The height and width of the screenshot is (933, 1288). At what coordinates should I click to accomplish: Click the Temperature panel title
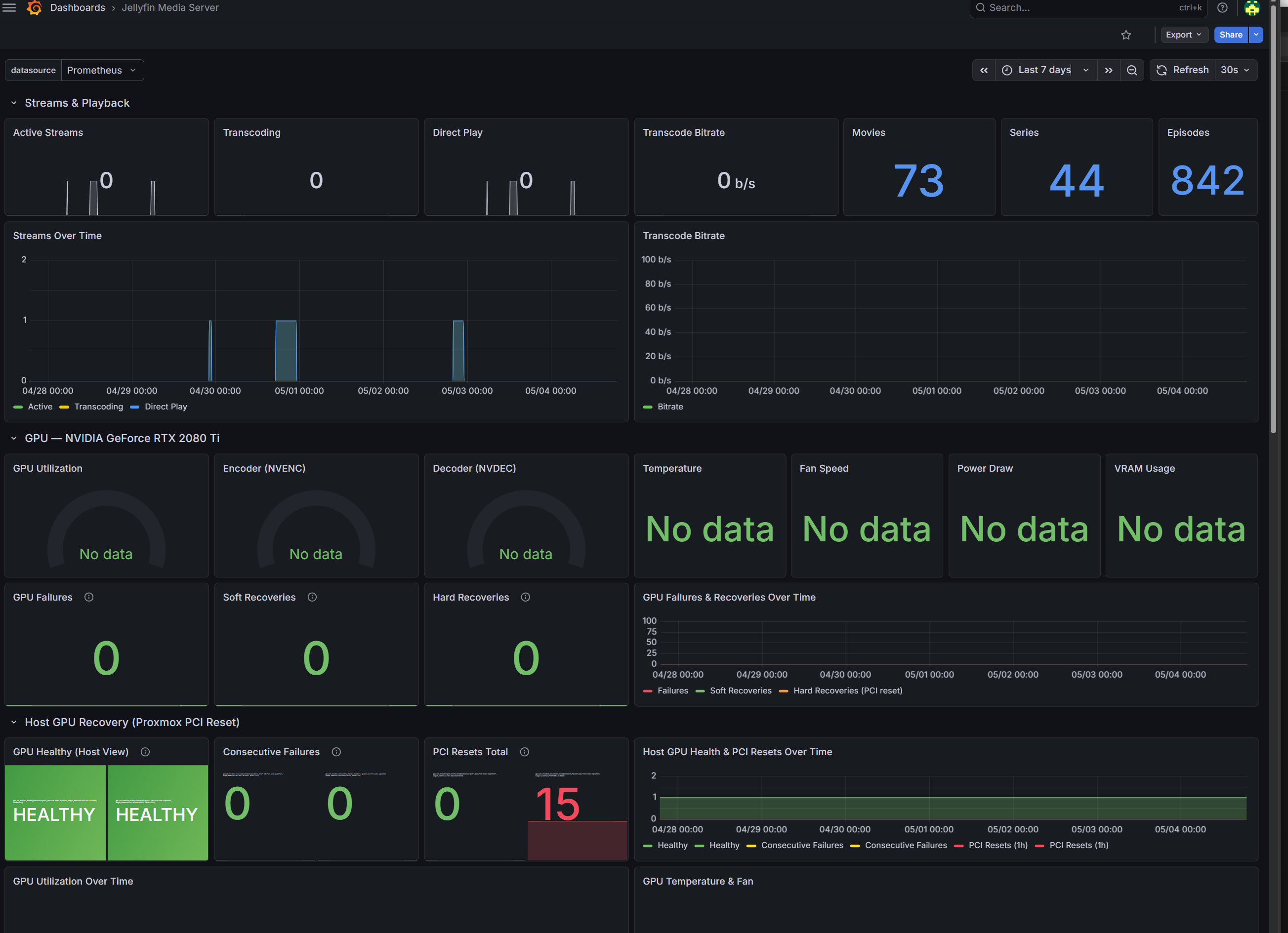(672, 468)
